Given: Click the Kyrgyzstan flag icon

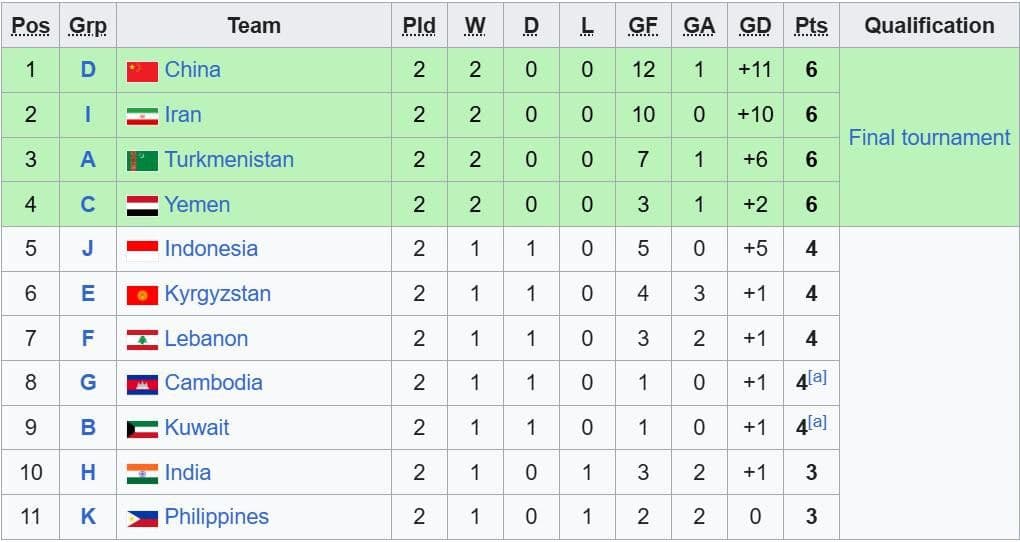Looking at the screenshot, I should 142,294.
